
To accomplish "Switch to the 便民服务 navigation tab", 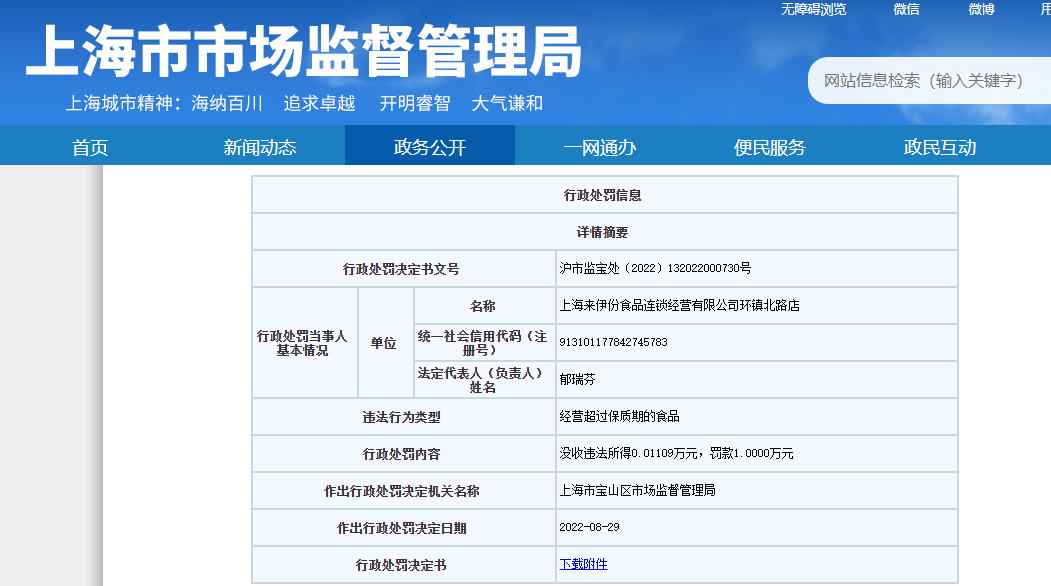I will 770,147.
